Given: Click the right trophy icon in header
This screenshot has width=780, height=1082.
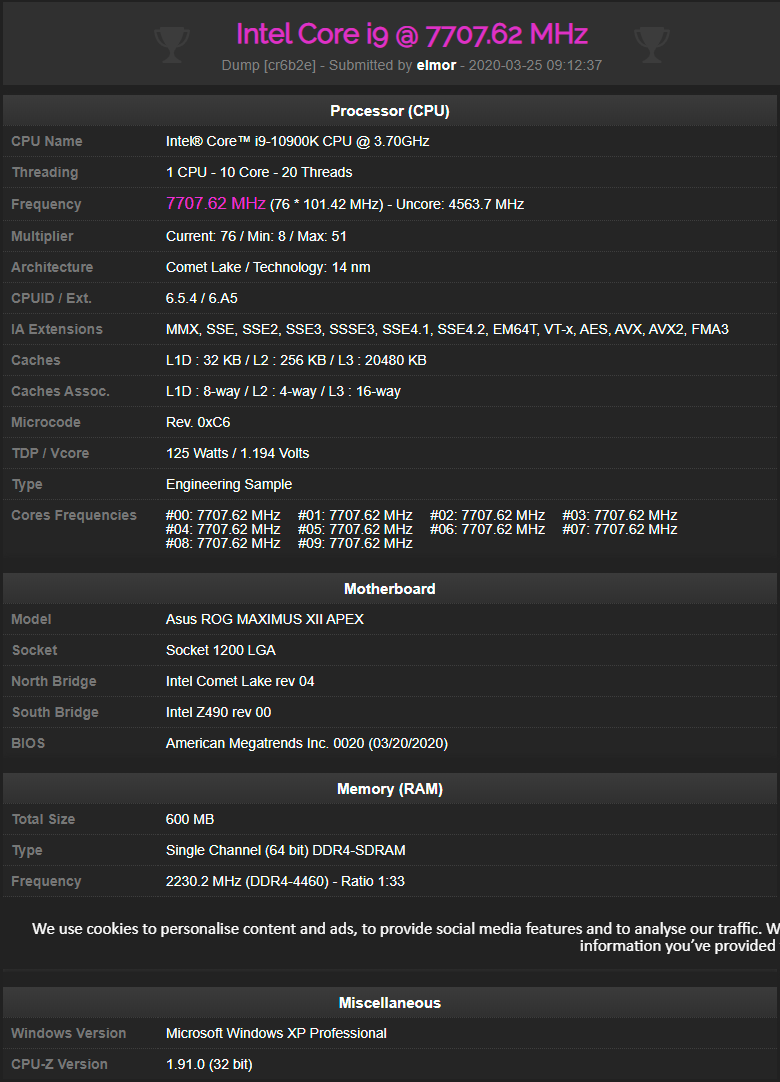Looking at the screenshot, I should point(652,45).
